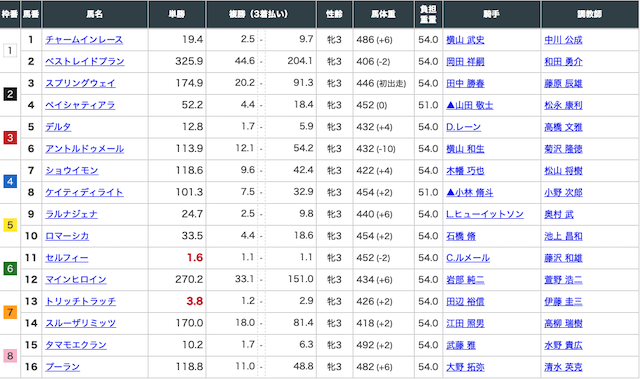Open trainer link 高柳 瑞樹
This screenshot has width=640, height=379.
(x=563, y=324)
